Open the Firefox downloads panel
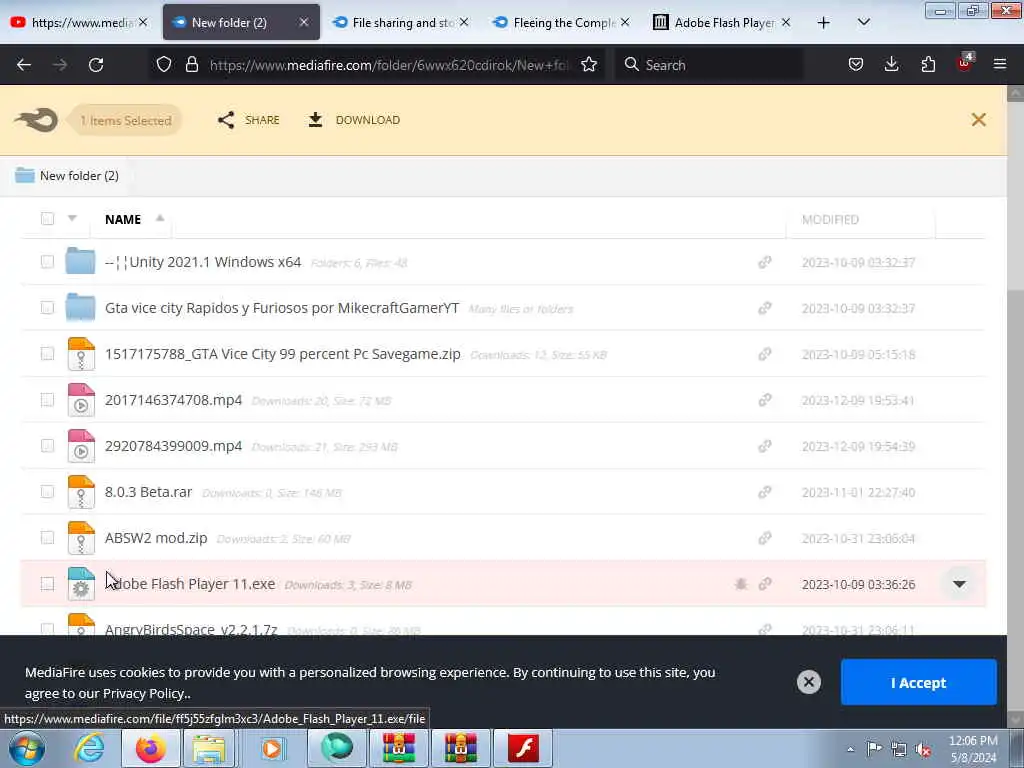This screenshot has height=768, width=1024. [891, 65]
